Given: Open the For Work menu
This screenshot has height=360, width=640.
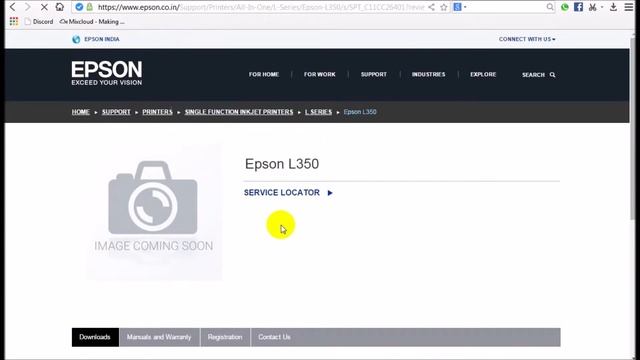Looking at the screenshot, I should click(x=320, y=75).
